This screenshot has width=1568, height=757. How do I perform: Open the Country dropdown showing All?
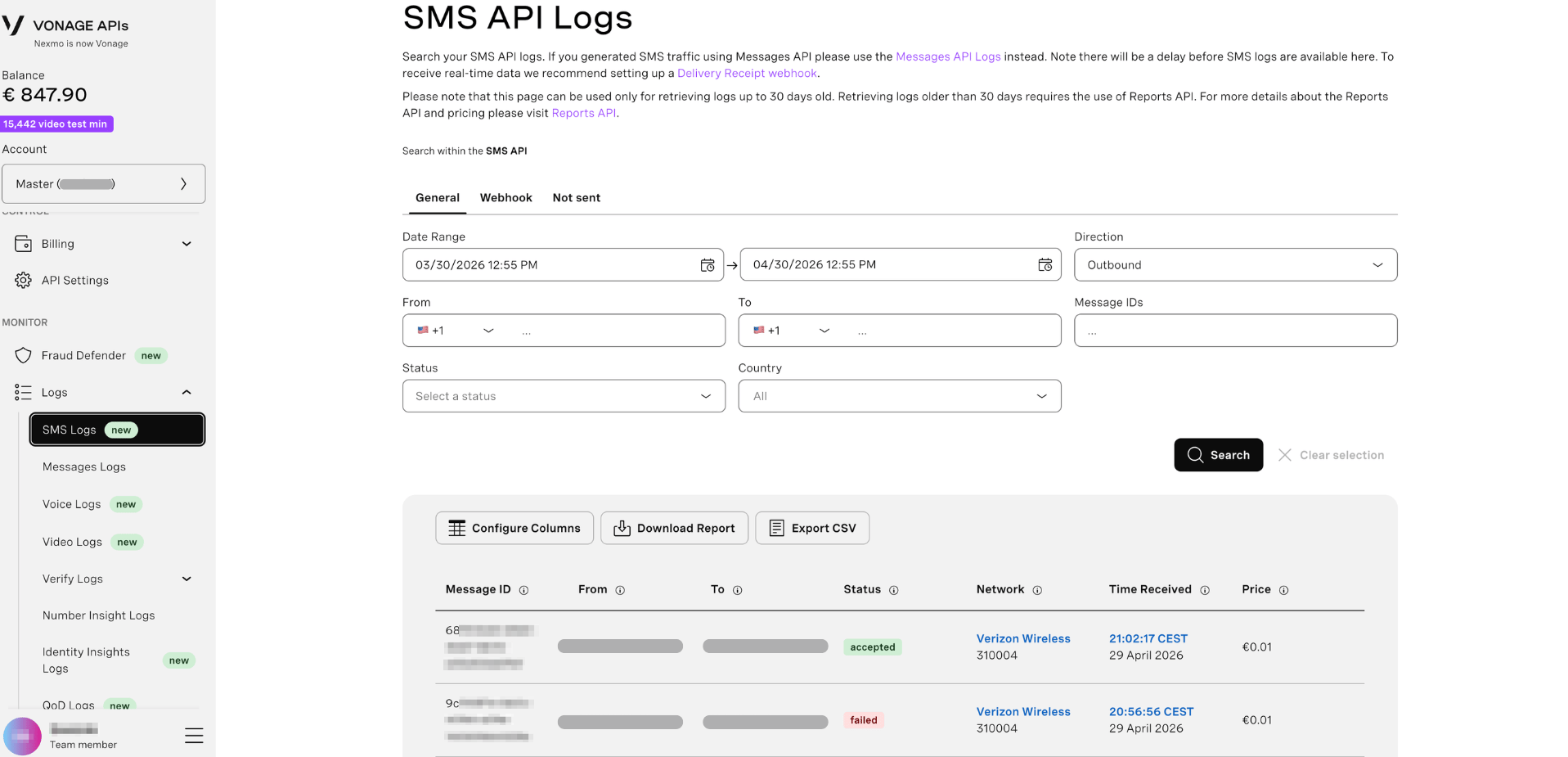point(900,396)
